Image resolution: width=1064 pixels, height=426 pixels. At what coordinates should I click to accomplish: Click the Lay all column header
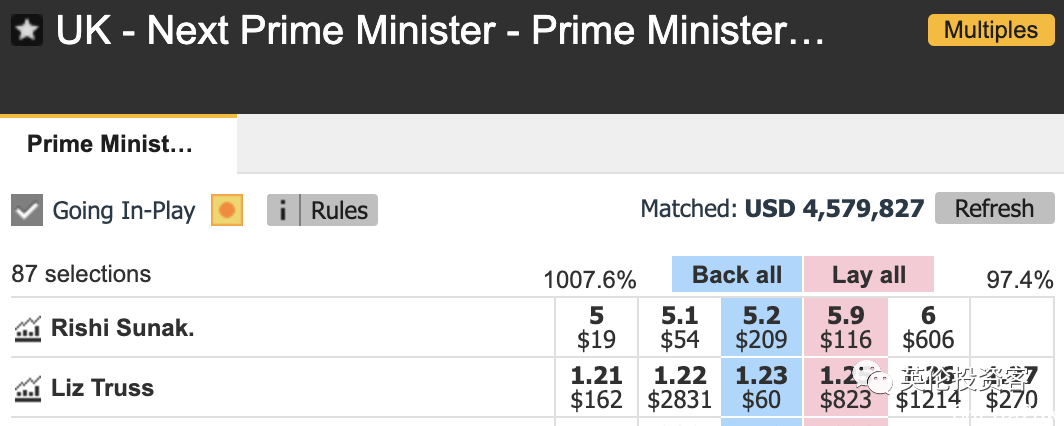click(x=868, y=275)
